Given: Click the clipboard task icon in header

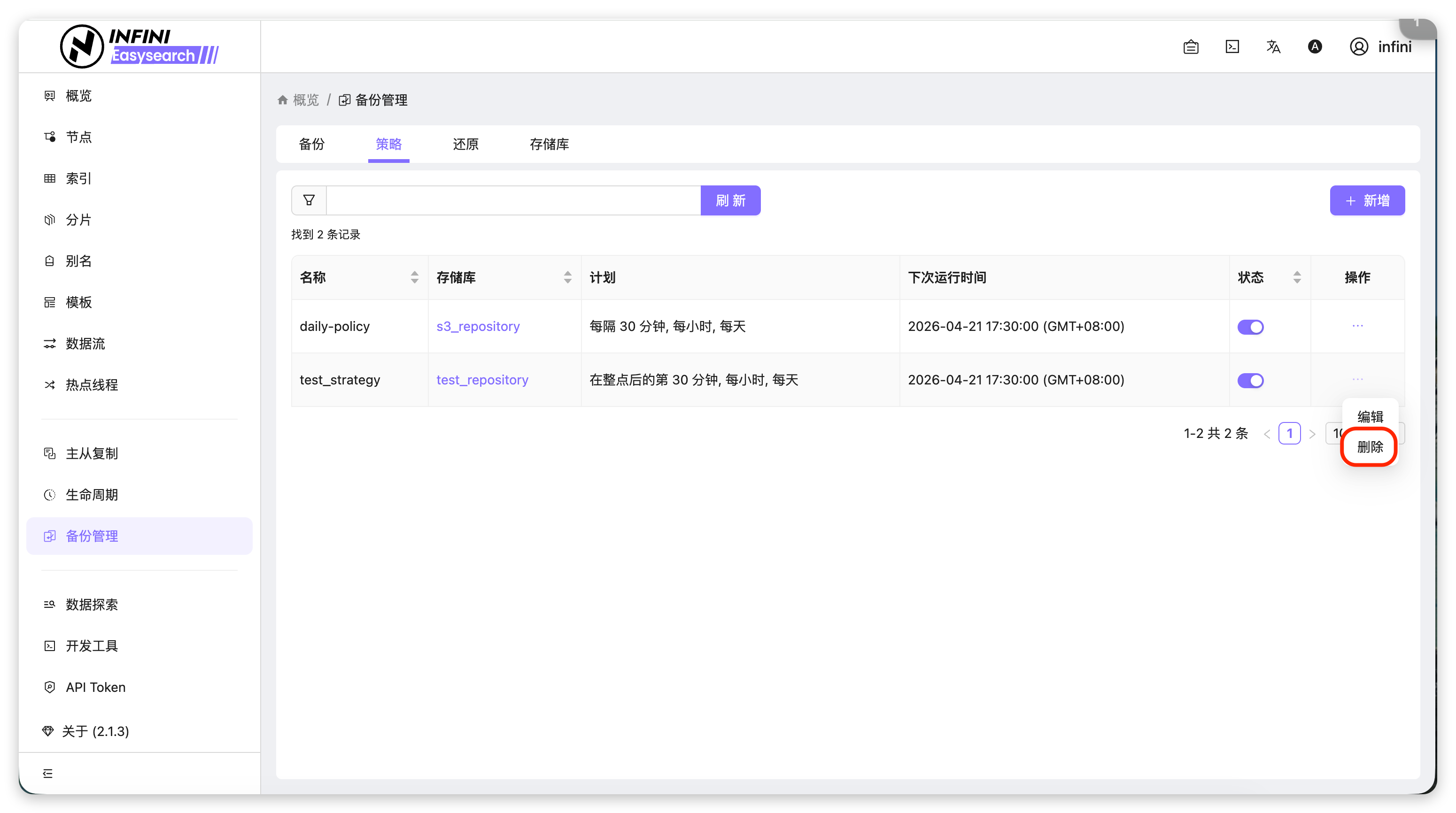Looking at the screenshot, I should (1190, 47).
